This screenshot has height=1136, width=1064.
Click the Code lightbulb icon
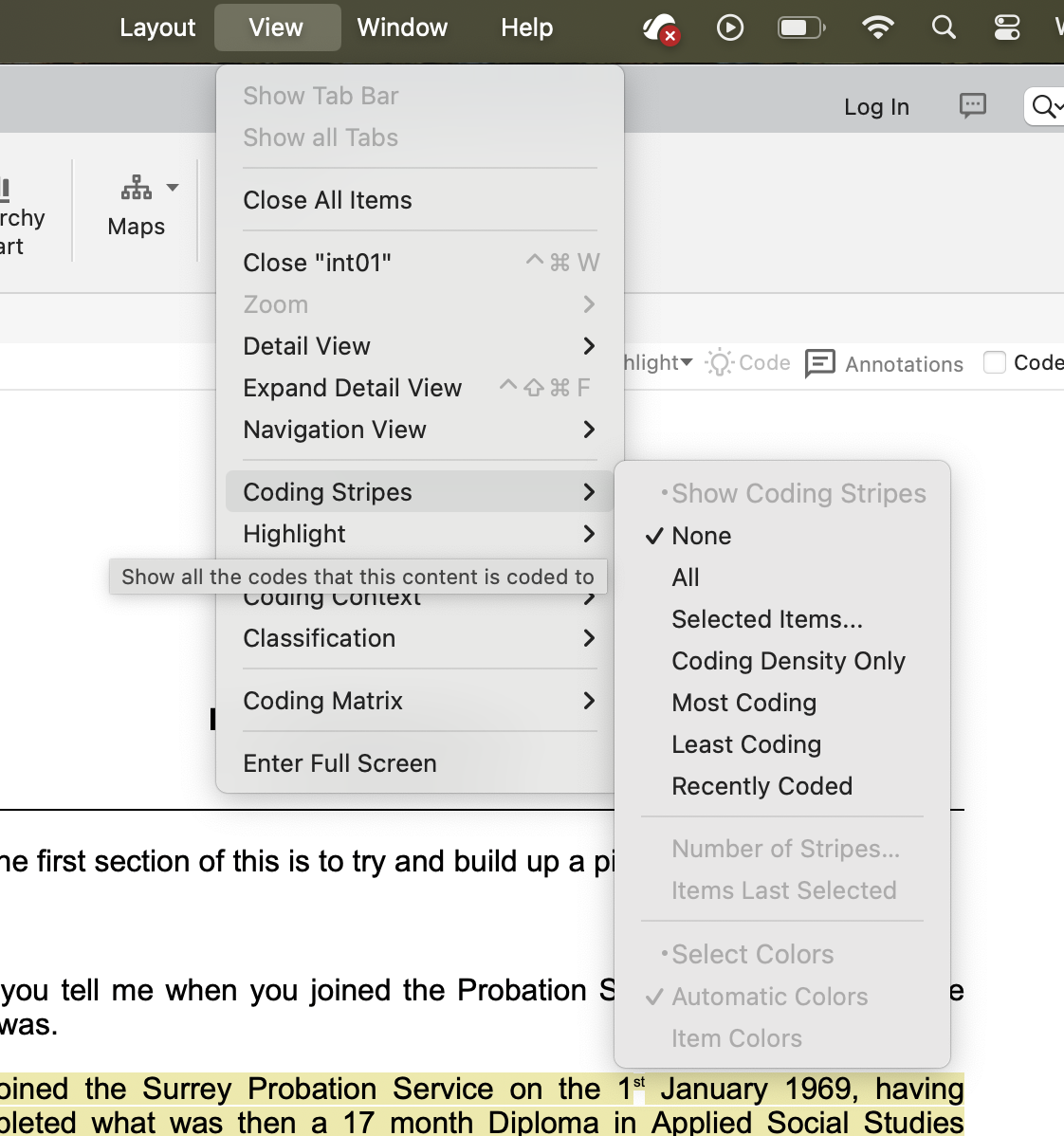click(x=720, y=362)
